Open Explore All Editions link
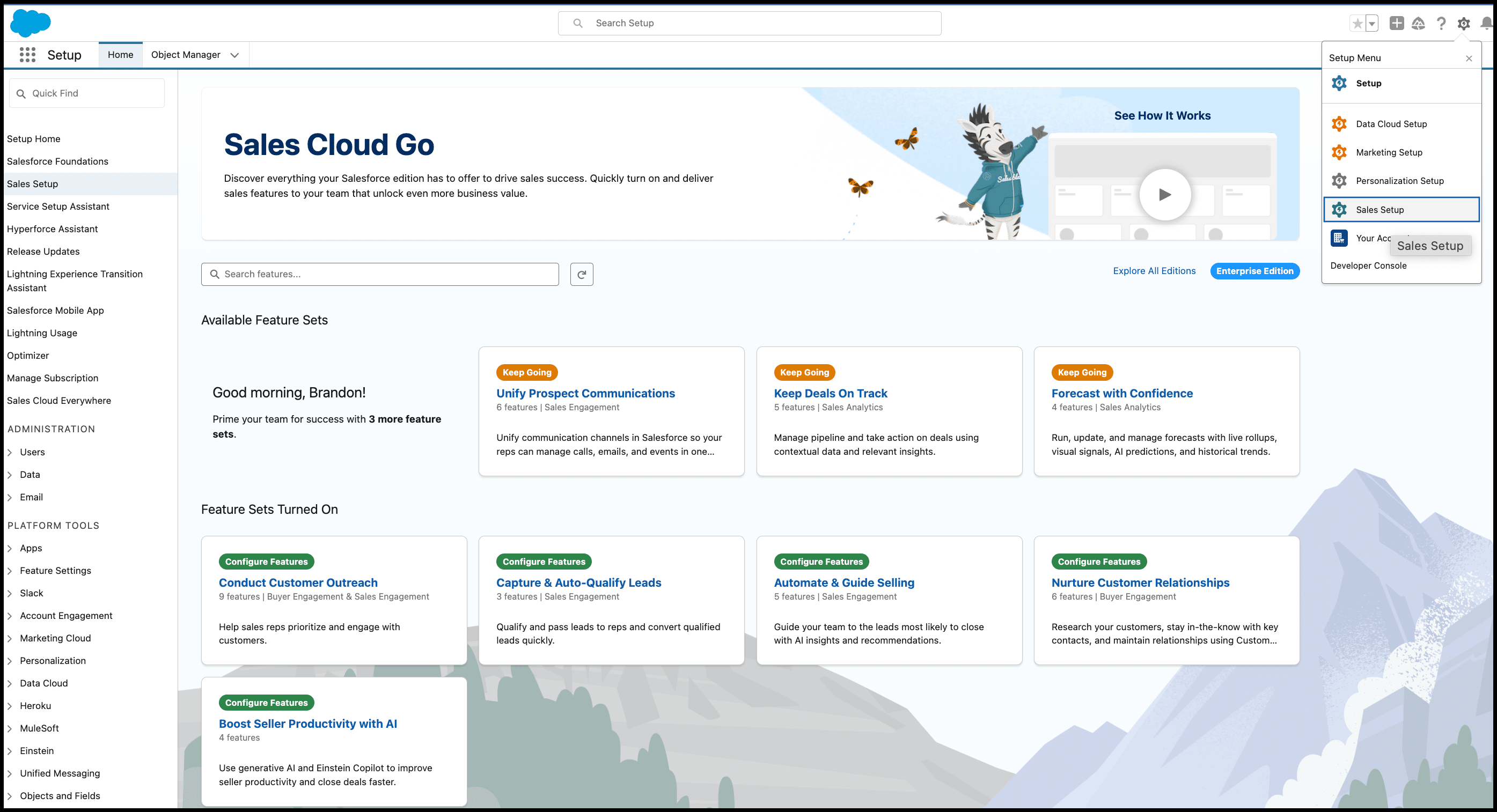 click(x=1154, y=271)
